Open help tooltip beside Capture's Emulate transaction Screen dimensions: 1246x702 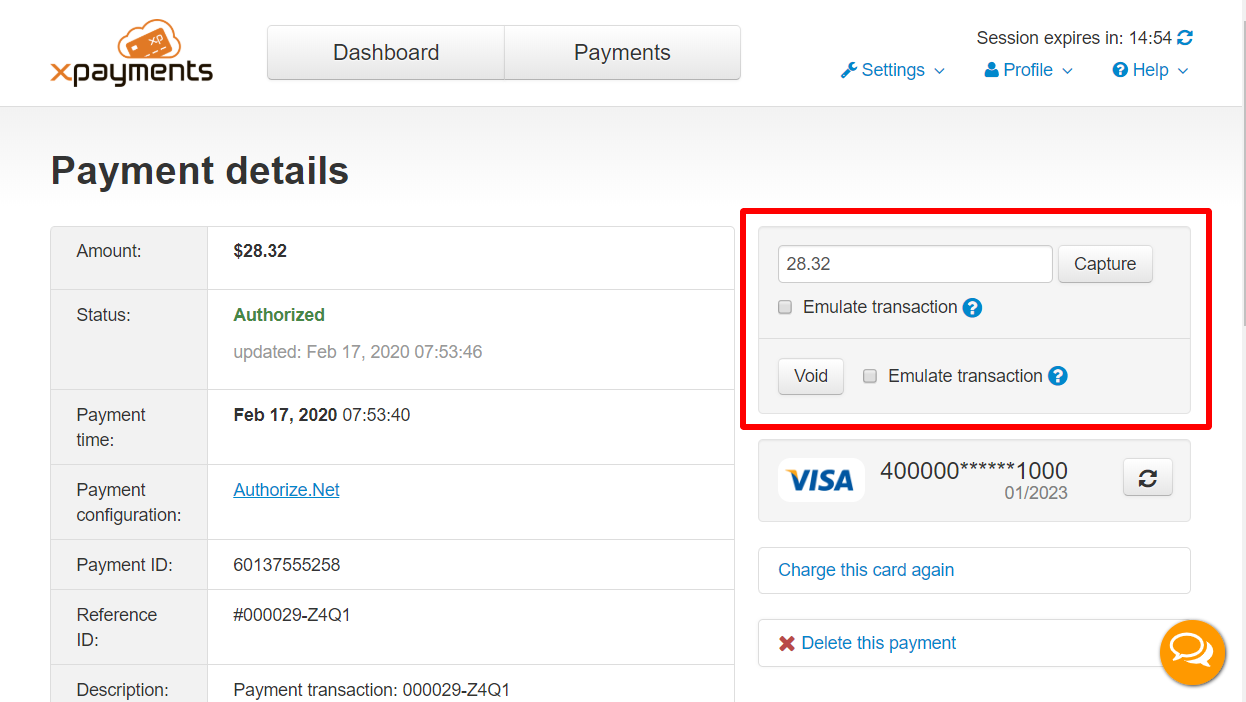tap(972, 308)
